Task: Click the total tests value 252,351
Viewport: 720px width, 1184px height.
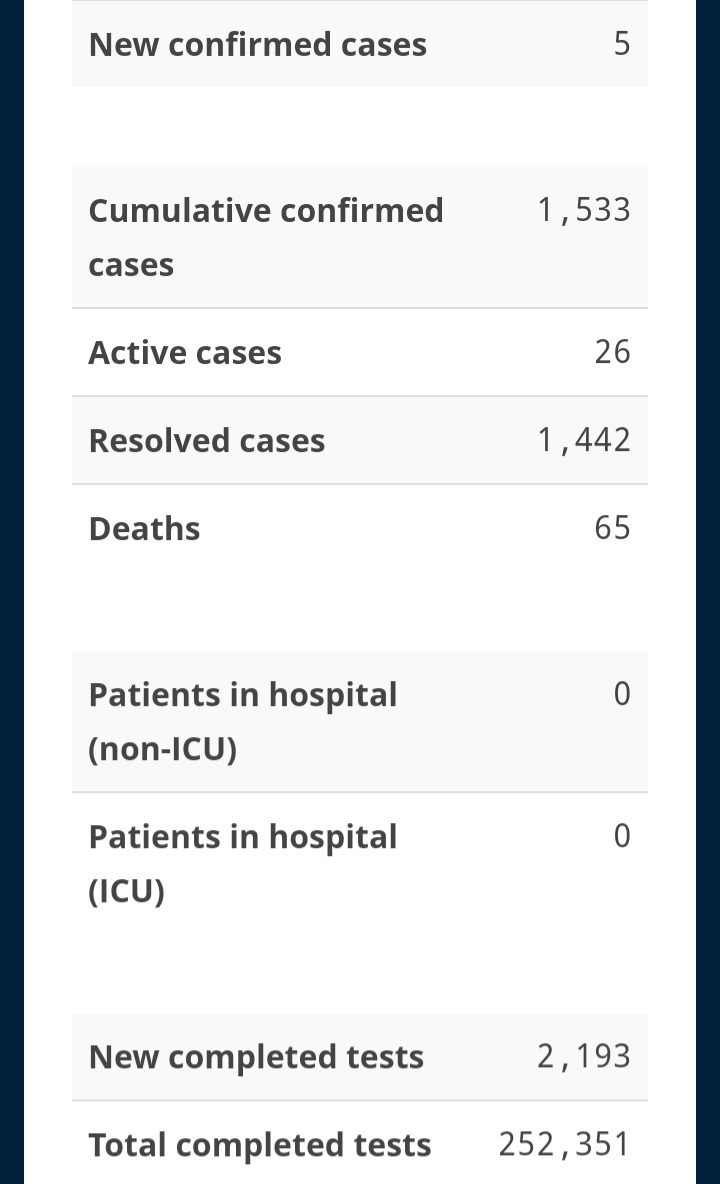Action: point(564,1145)
